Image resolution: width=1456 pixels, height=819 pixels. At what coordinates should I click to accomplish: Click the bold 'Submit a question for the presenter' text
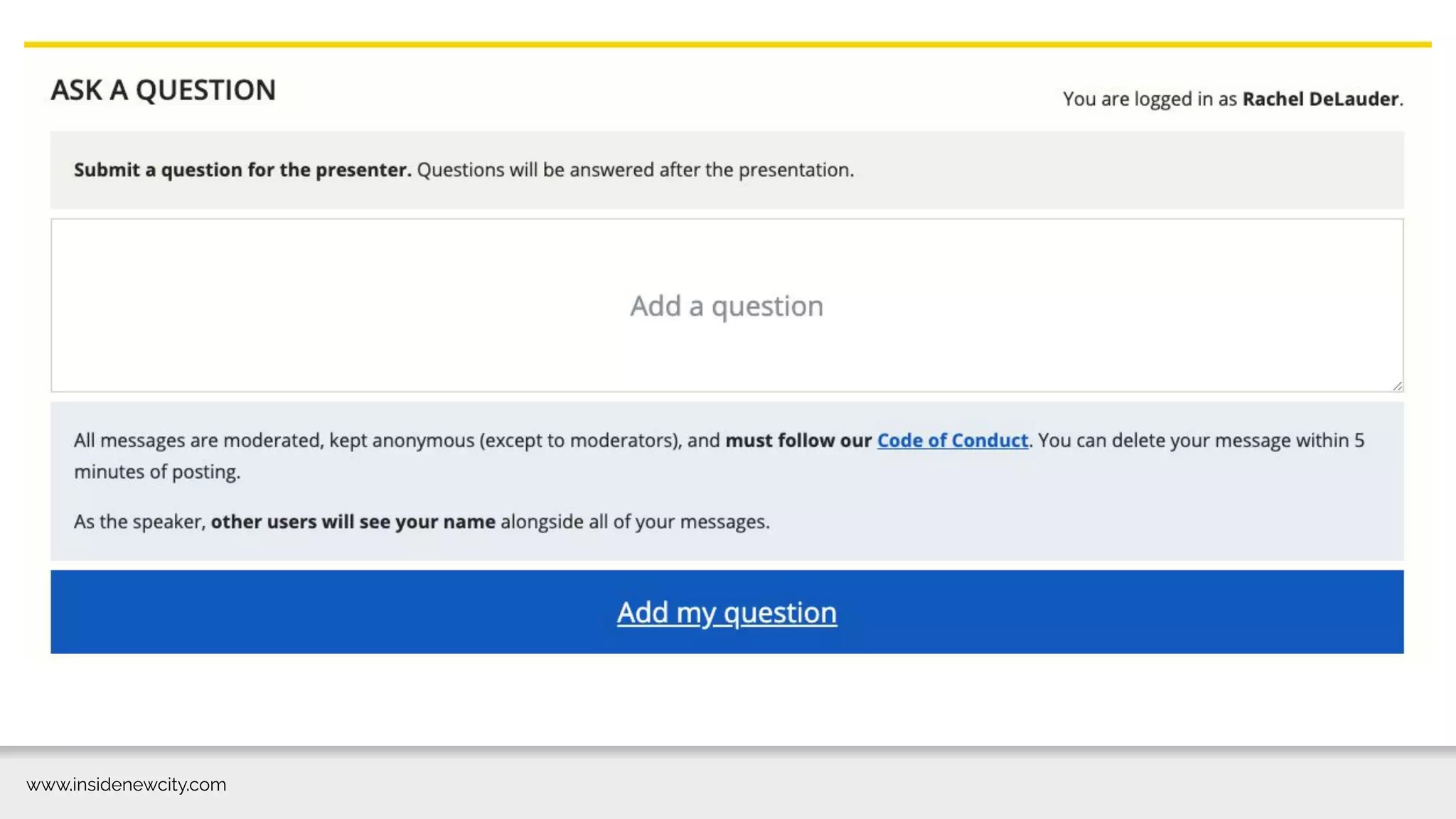pyautogui.click(x=242, y=170)
